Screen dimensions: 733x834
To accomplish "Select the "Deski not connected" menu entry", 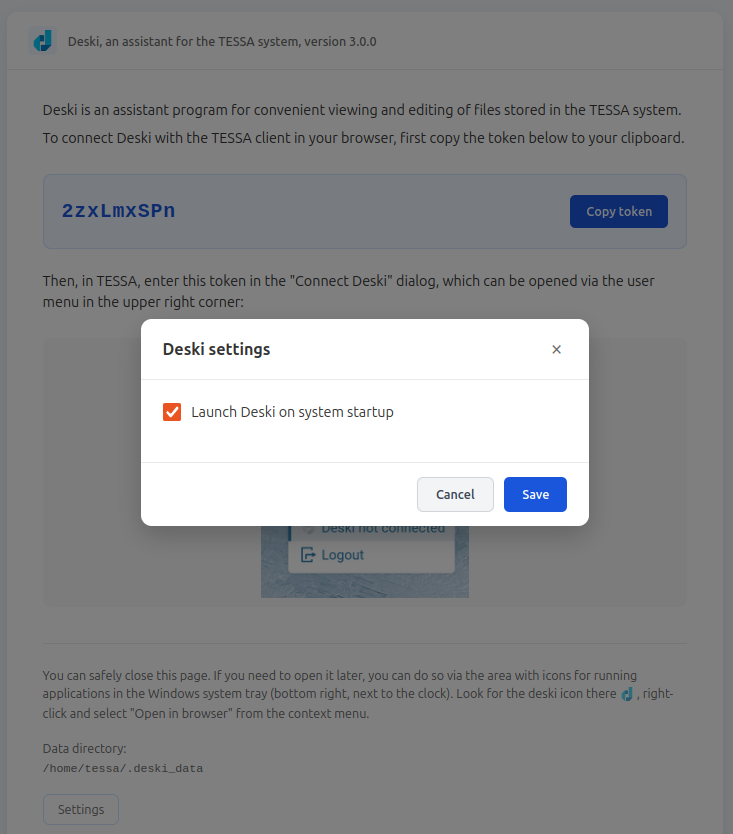I will click(382, 529).
